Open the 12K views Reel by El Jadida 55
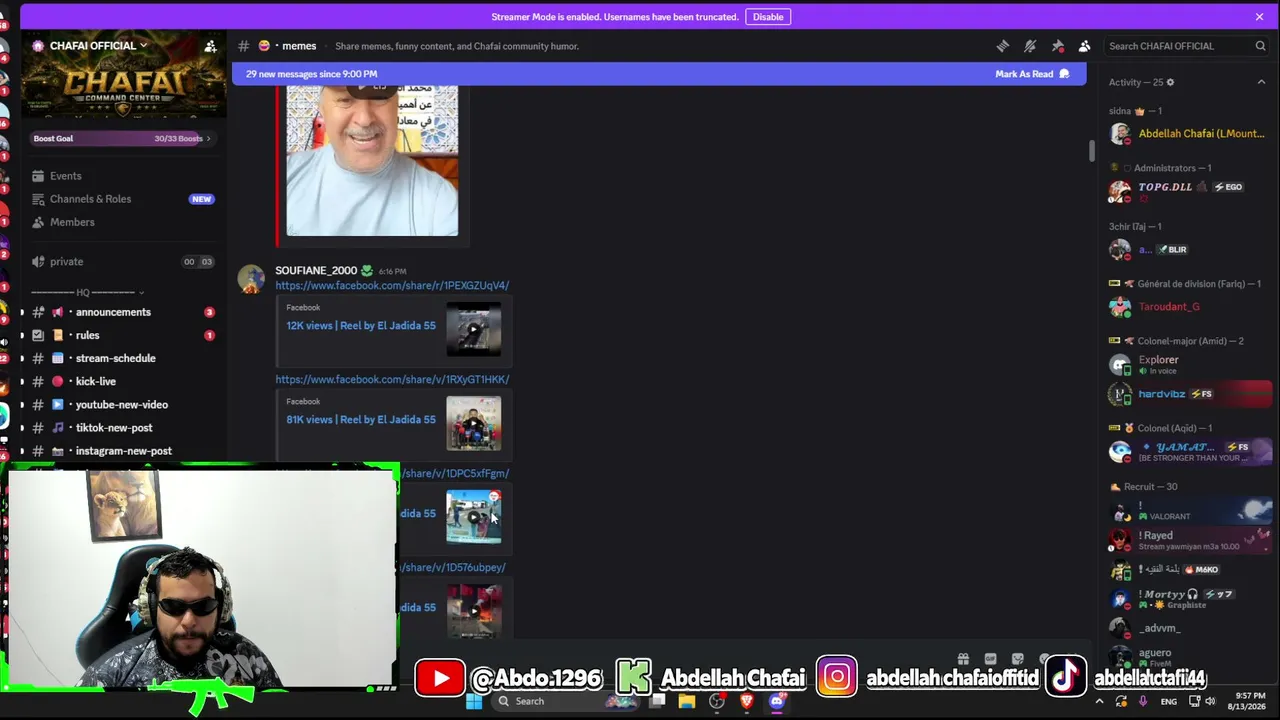Screen dimensions: 1280x720 361,326
